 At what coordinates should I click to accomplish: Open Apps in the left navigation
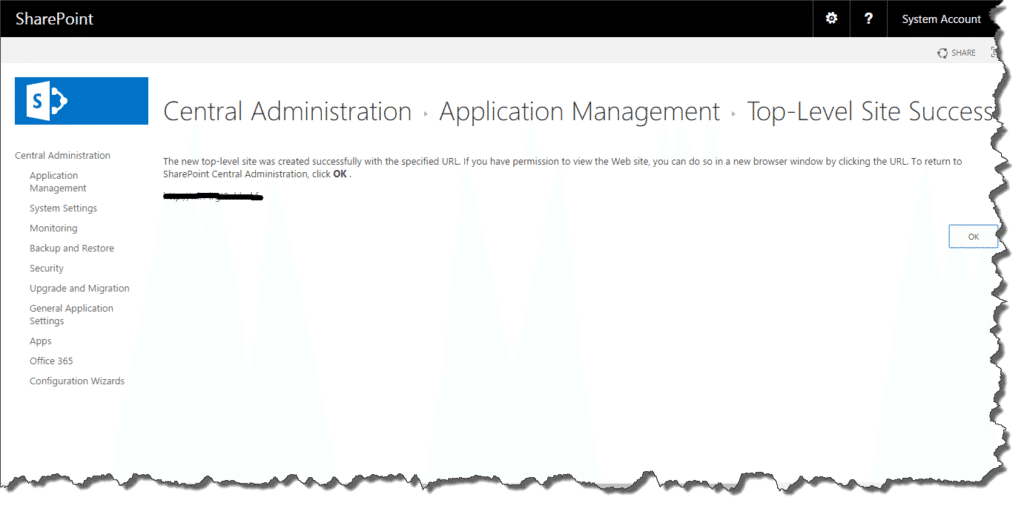[40, 341]
